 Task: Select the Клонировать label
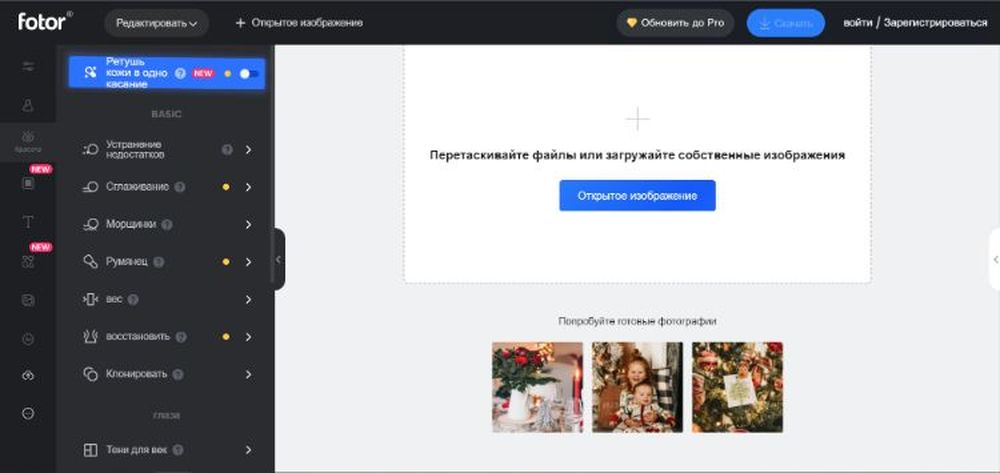click(136, 374)
